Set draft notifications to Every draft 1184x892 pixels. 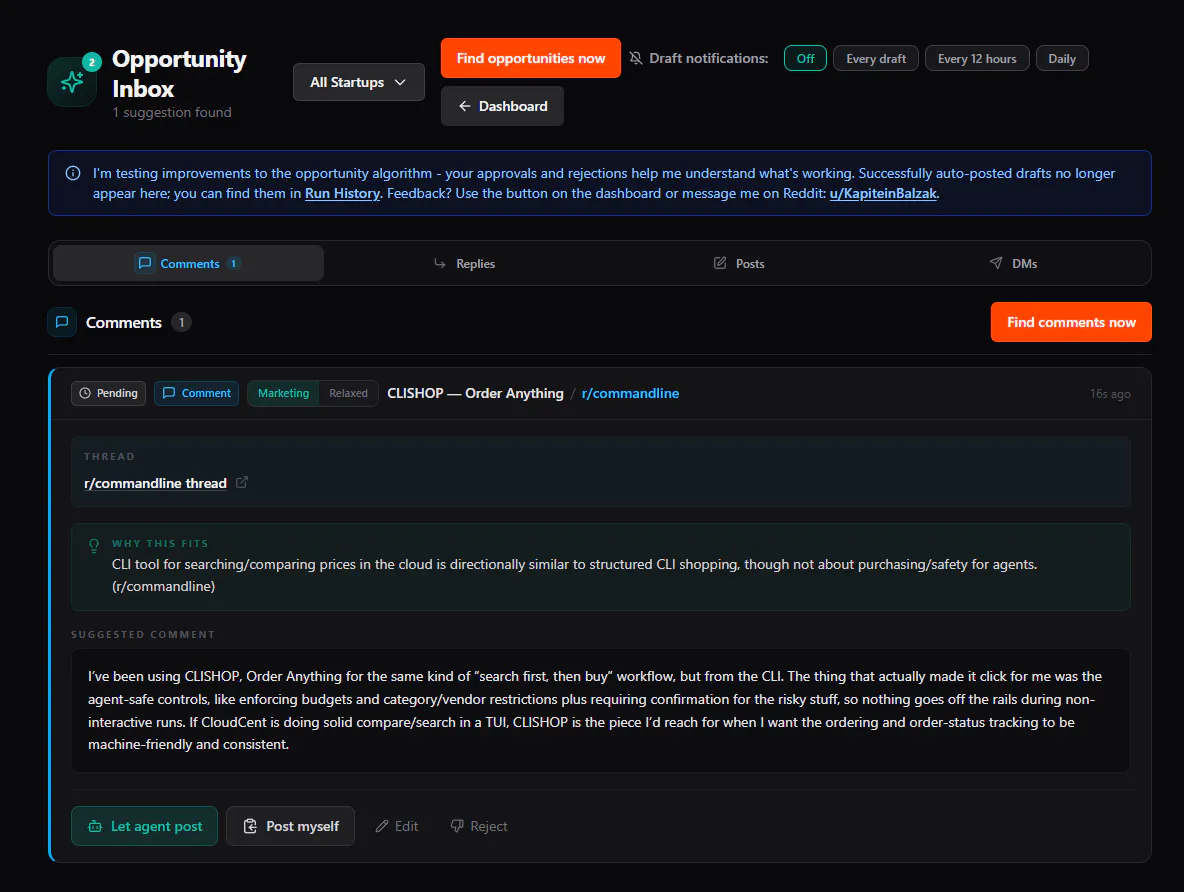pyautogui.click(x=876, y=58)
